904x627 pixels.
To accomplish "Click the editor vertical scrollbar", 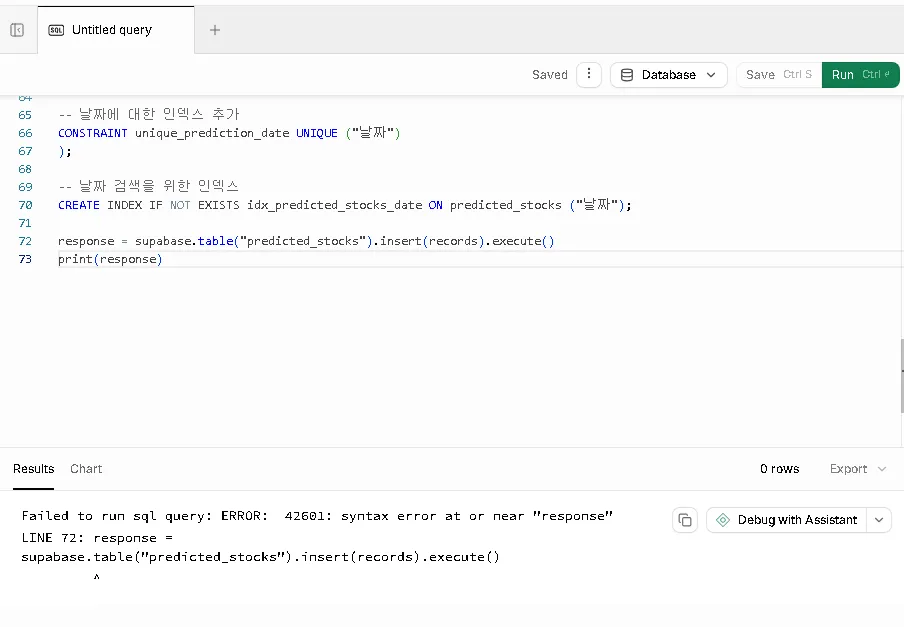I will pyautogui.click(x=902, y=376).
